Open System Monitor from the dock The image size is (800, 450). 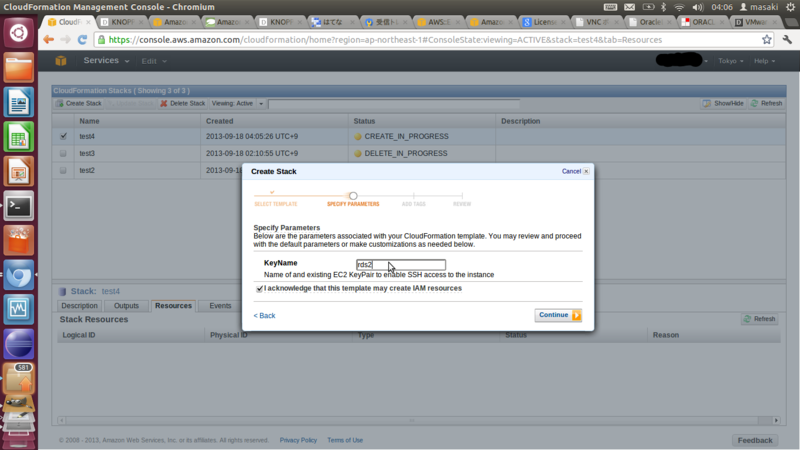click(19, 309)
